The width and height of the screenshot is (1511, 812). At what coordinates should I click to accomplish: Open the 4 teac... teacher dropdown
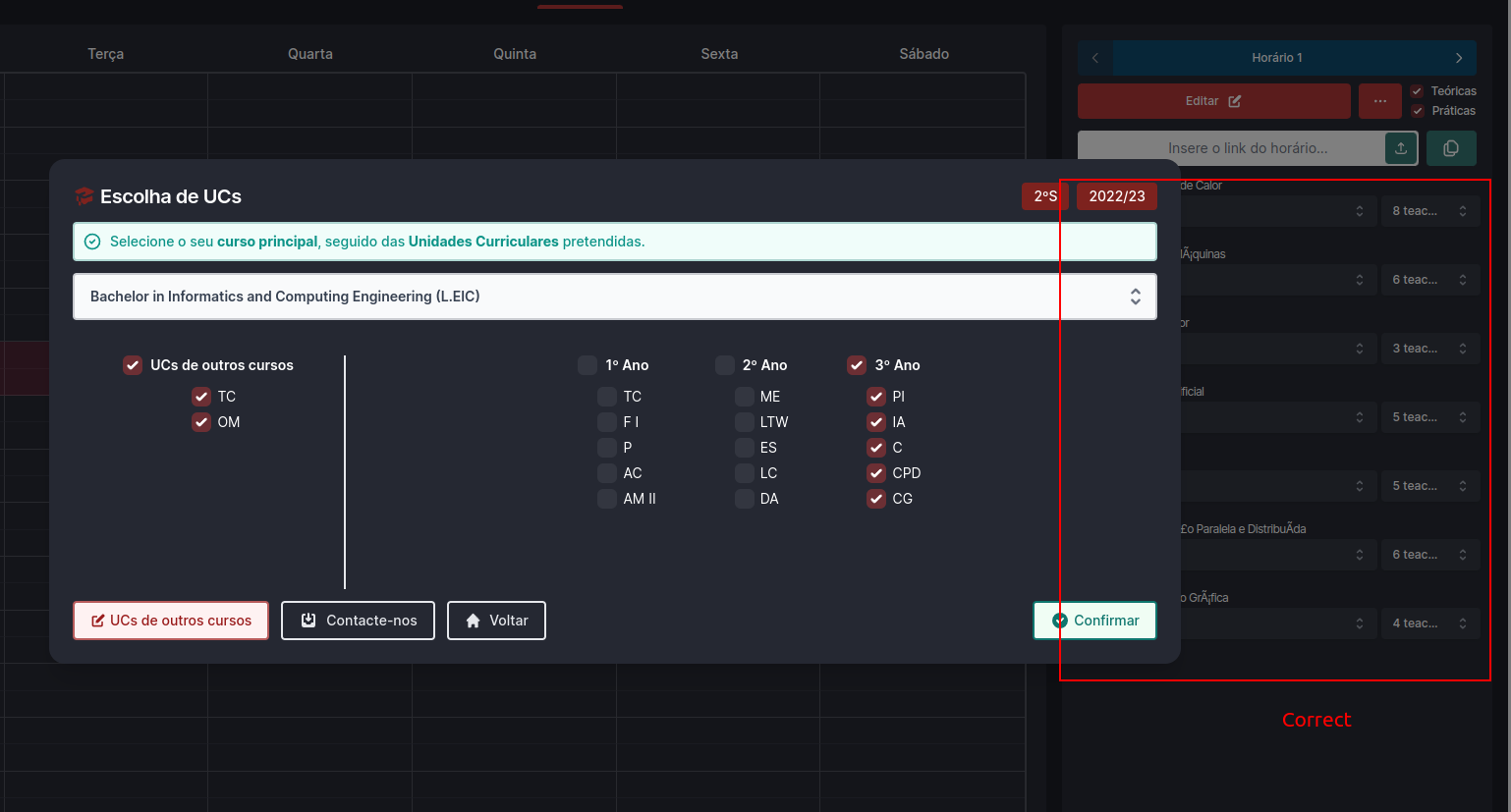(1429, 623)
